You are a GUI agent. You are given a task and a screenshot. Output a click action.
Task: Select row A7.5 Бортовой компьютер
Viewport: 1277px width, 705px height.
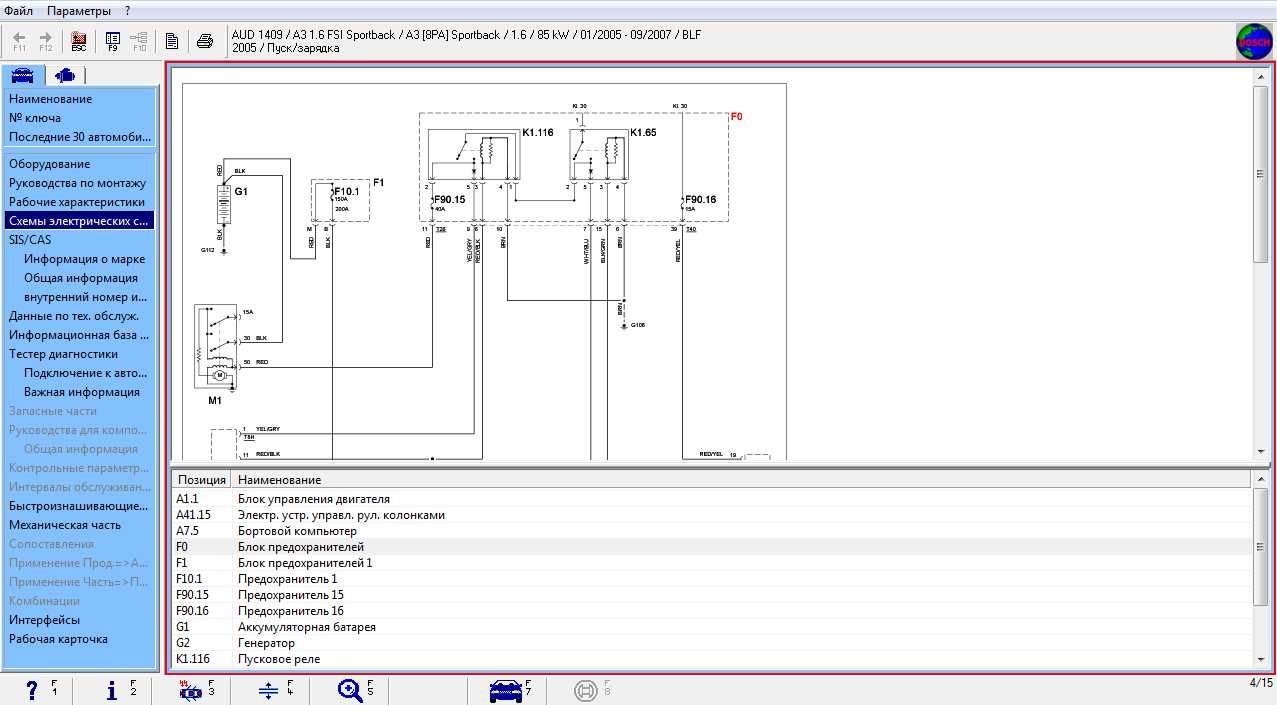point(712,531)
